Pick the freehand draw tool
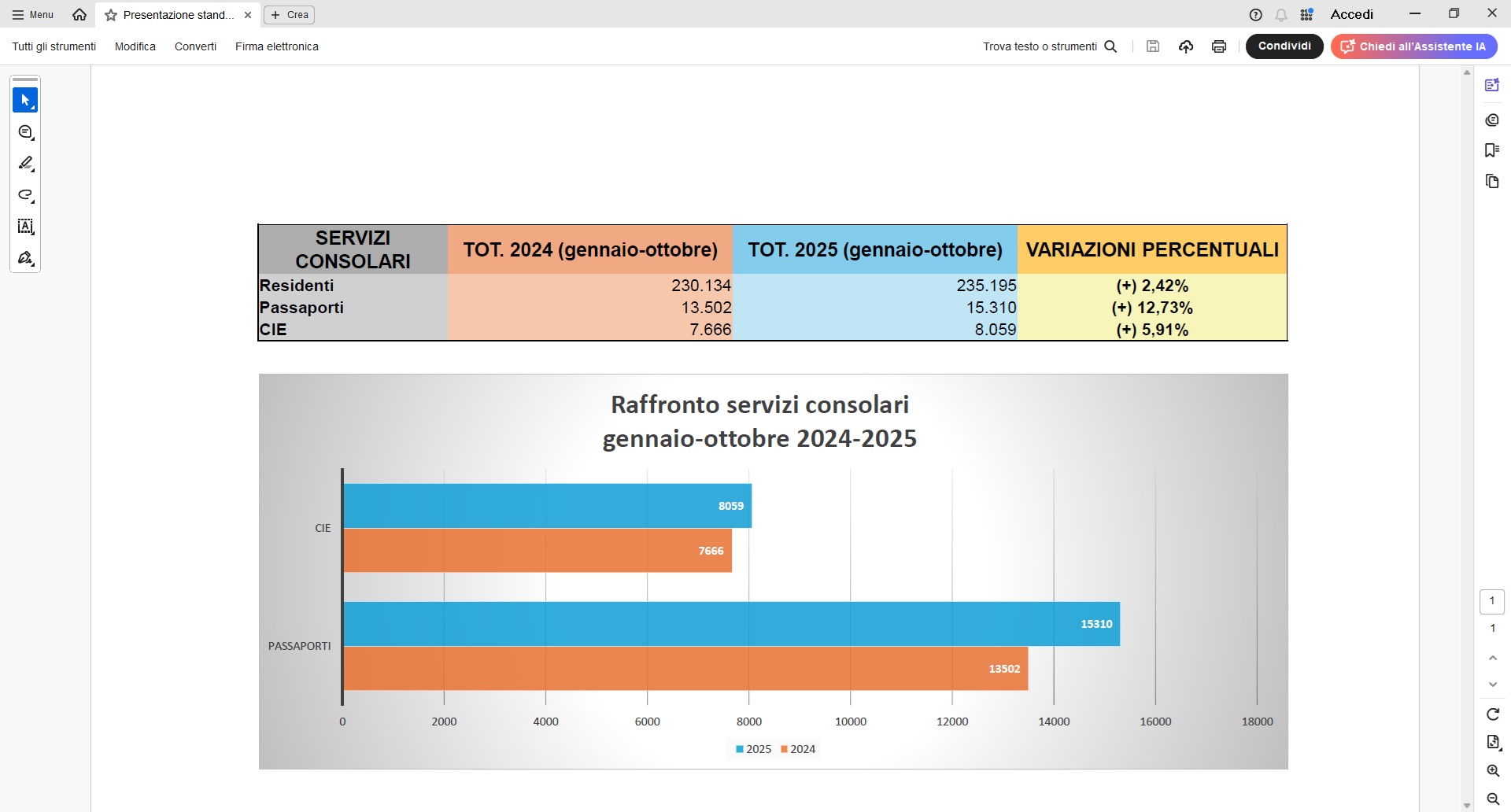Screen dimensions: 1511x812 point(25,195)
